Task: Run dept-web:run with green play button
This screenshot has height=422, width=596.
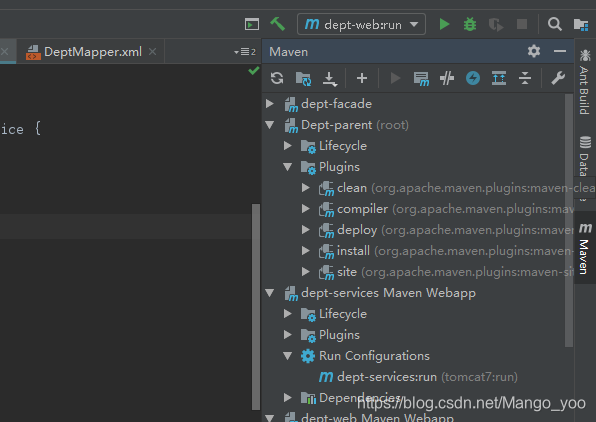Action: pos(444,24)
